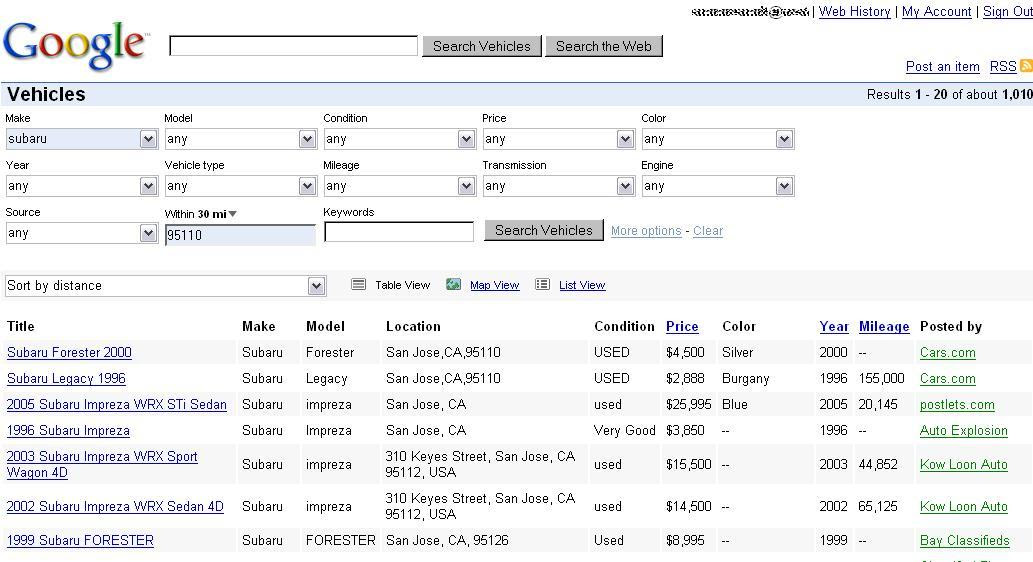Click Cars.com link in Forester 2000 row
The width and height of the screenshot is (1033, 562).
coord(947,352)
